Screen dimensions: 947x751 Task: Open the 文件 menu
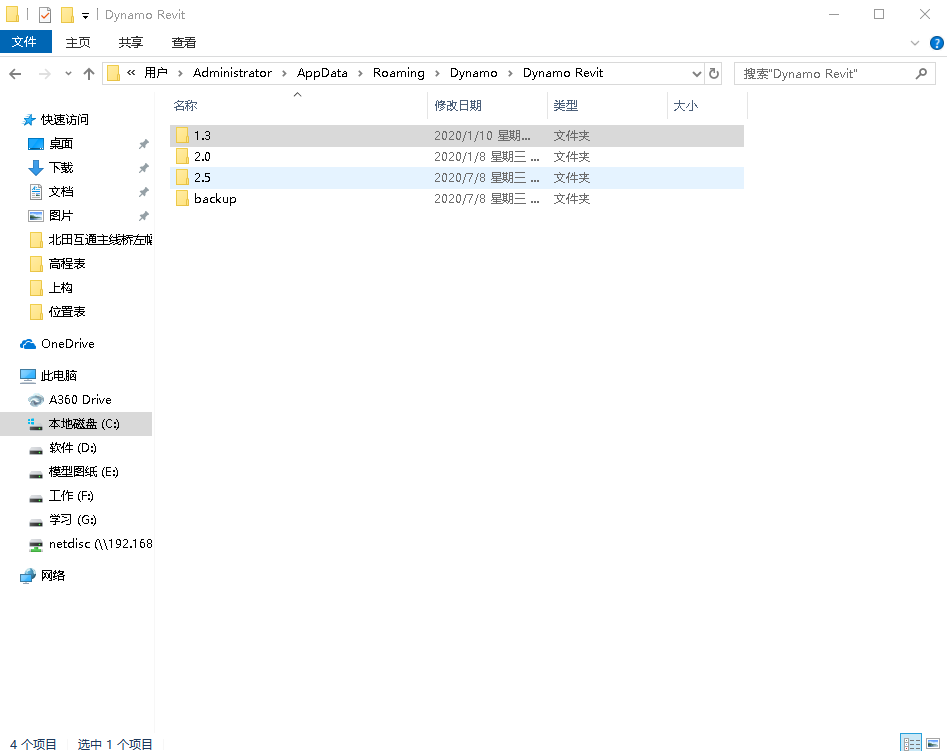25,42
